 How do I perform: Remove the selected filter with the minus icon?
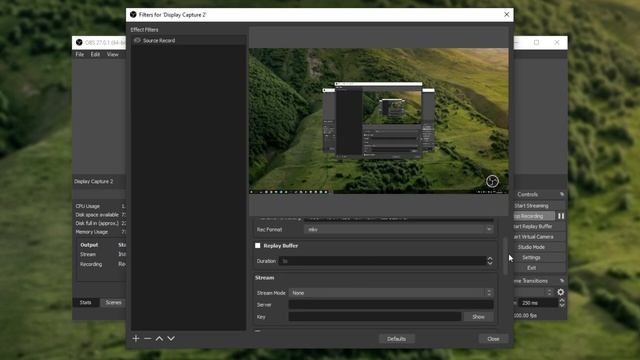tap(148, 338)
